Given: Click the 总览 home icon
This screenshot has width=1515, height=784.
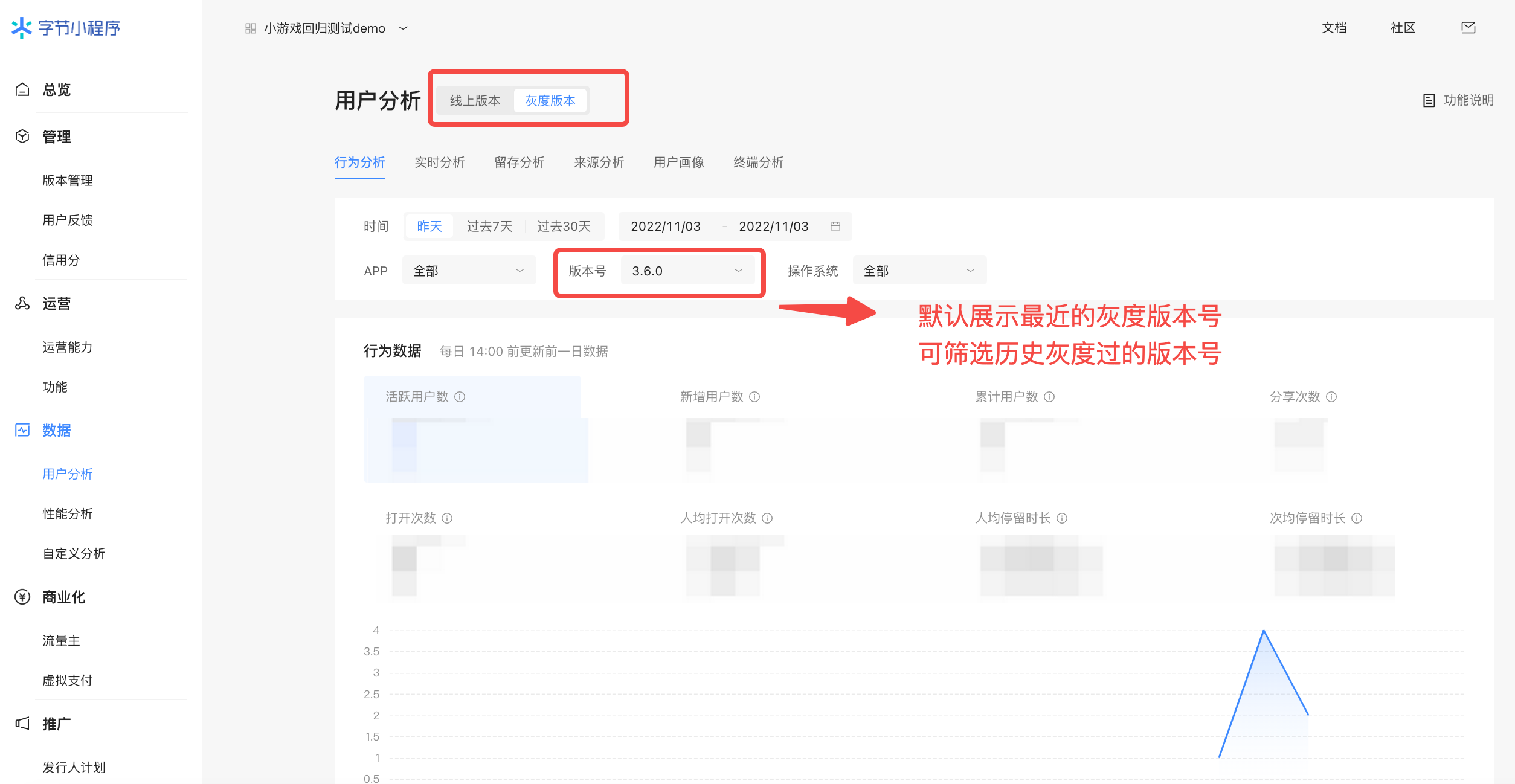Looking at the screenshot, I should click(x=22, y=89).
